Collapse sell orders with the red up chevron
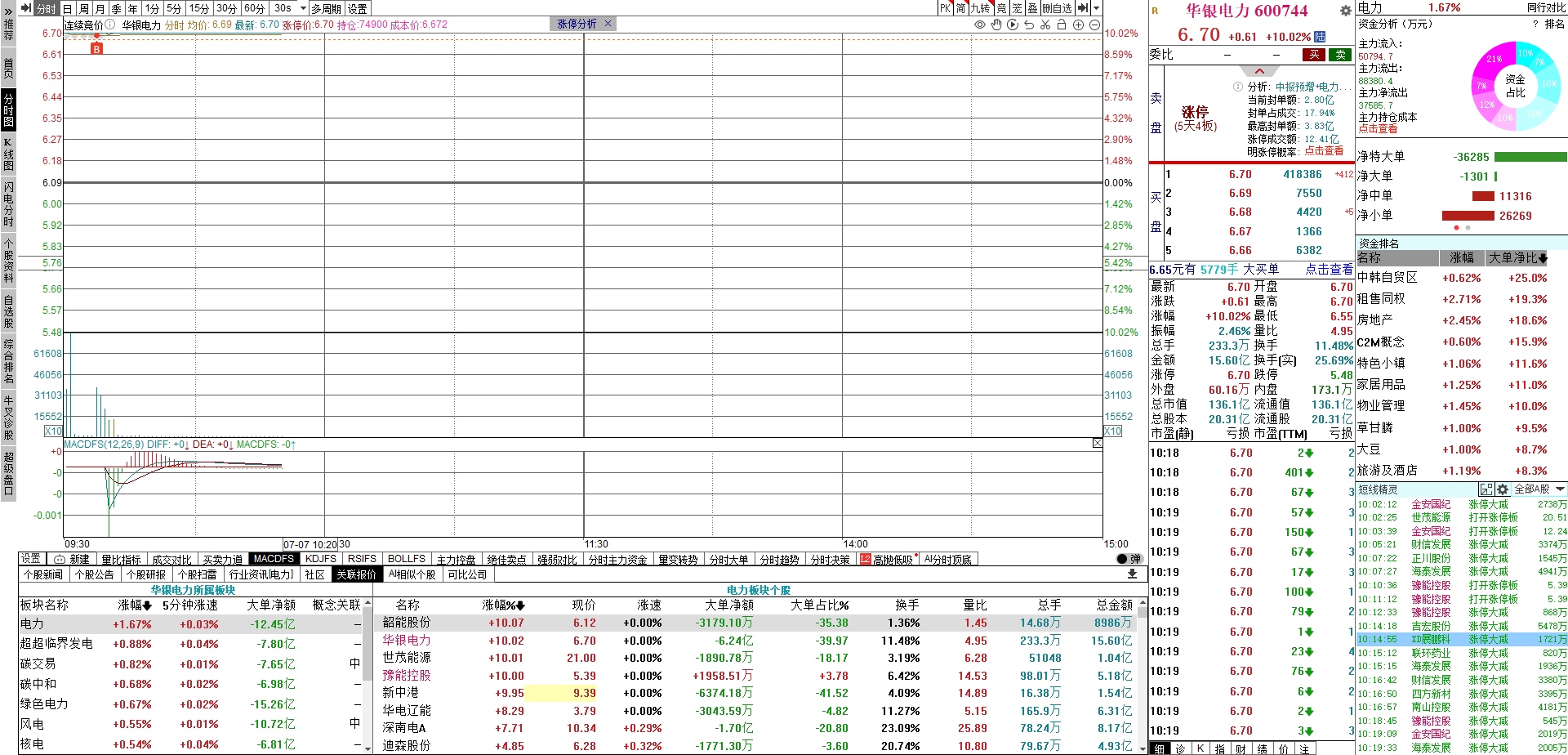Image resolution: width=1568 pixels, height=755 pixels. [1259, 71]
